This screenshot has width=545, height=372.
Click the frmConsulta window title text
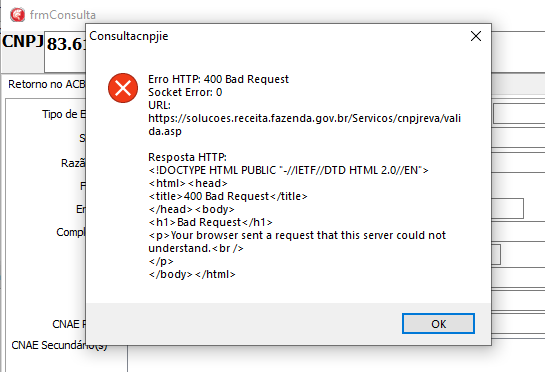pos(63,15)
